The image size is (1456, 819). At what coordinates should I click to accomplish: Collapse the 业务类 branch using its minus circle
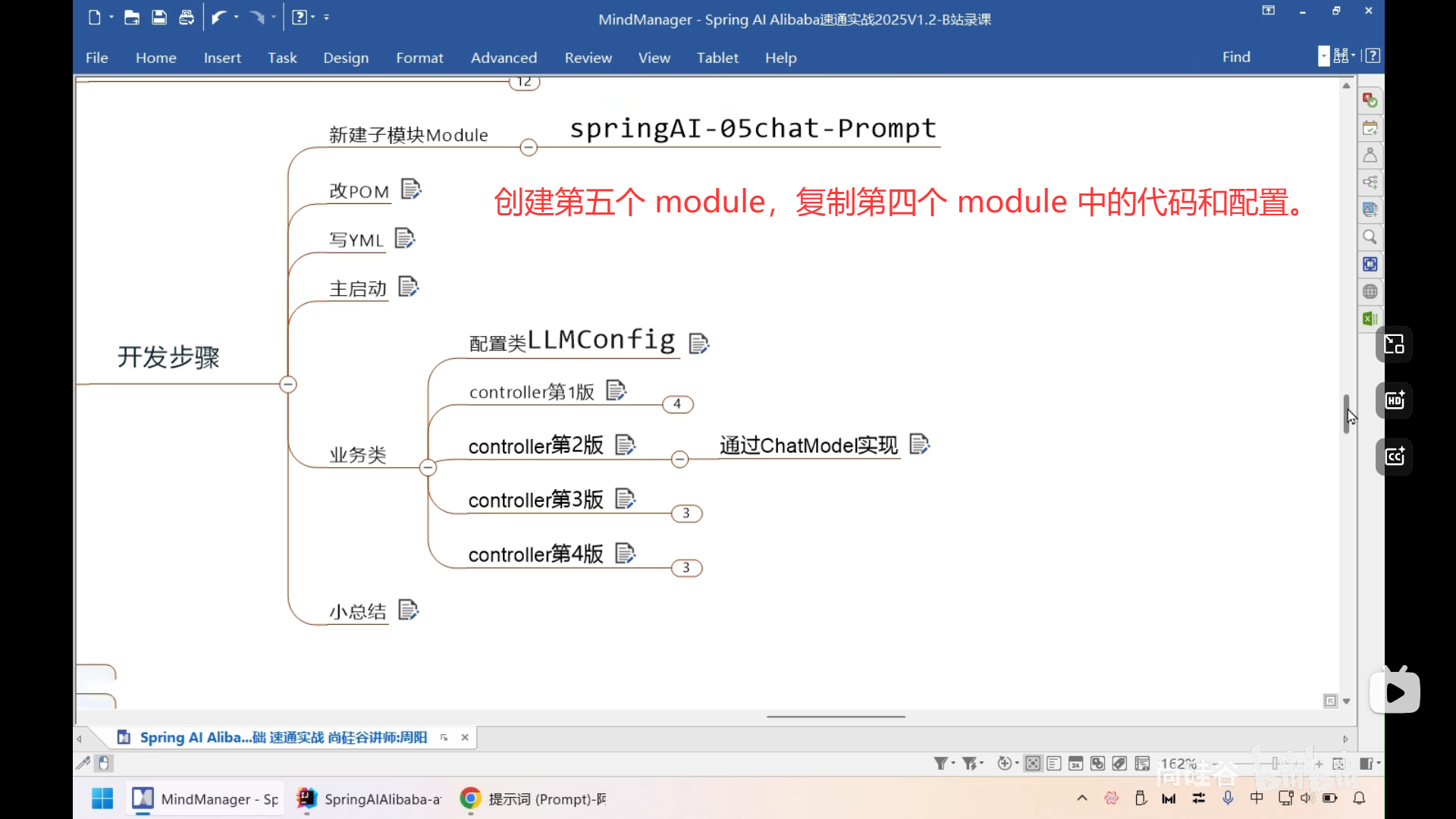pos(428,467)
